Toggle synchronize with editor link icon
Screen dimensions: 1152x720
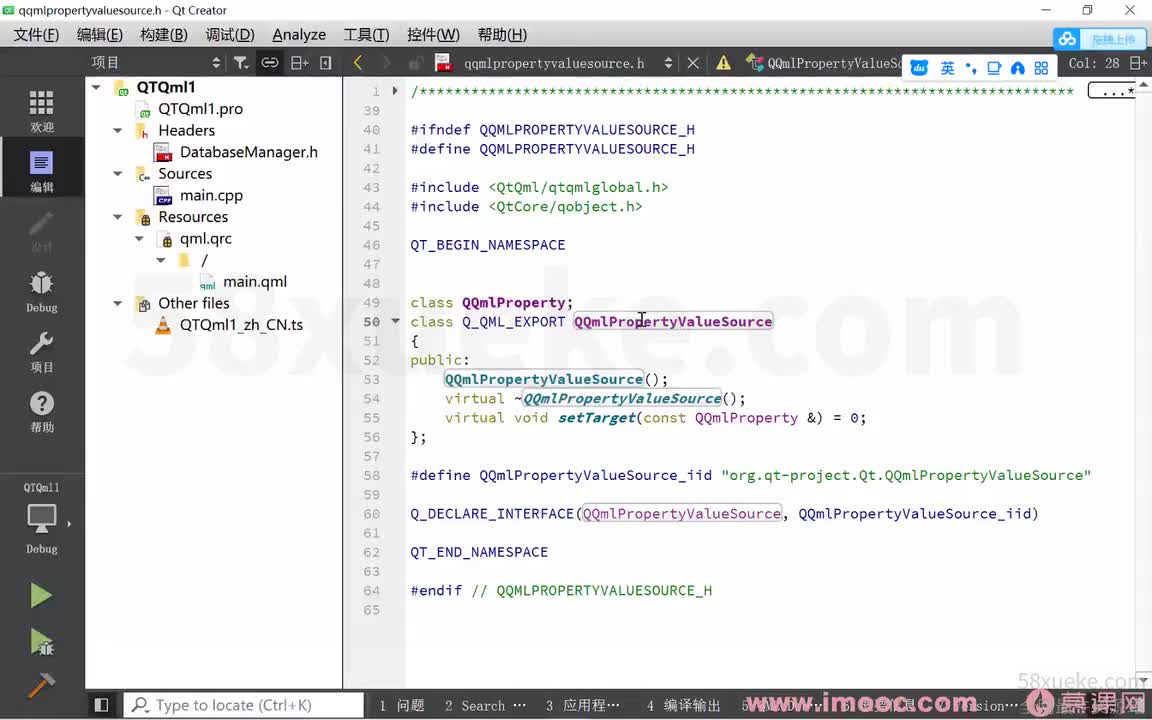(x=270, y=63)
